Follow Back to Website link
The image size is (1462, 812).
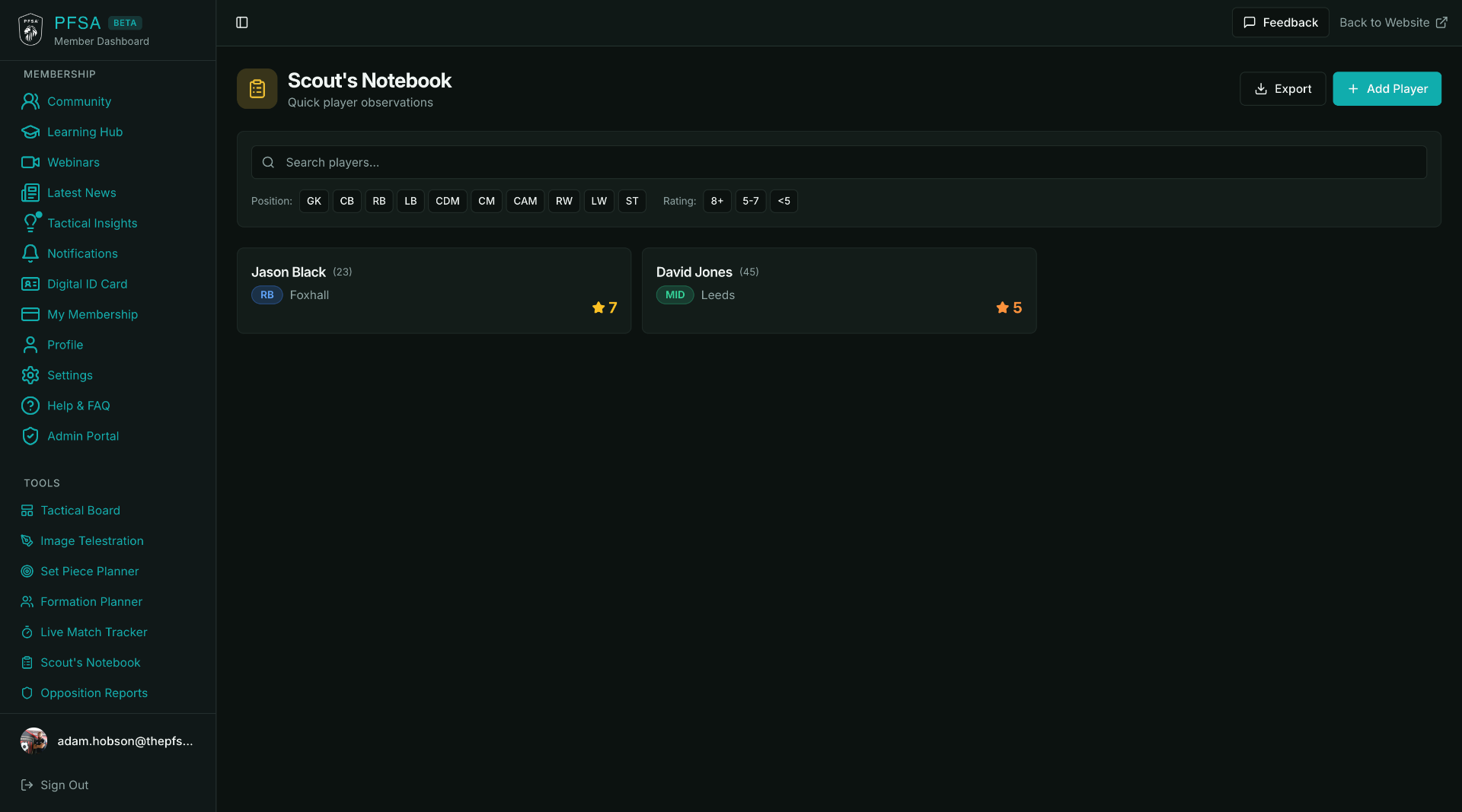click(1393, 23)
